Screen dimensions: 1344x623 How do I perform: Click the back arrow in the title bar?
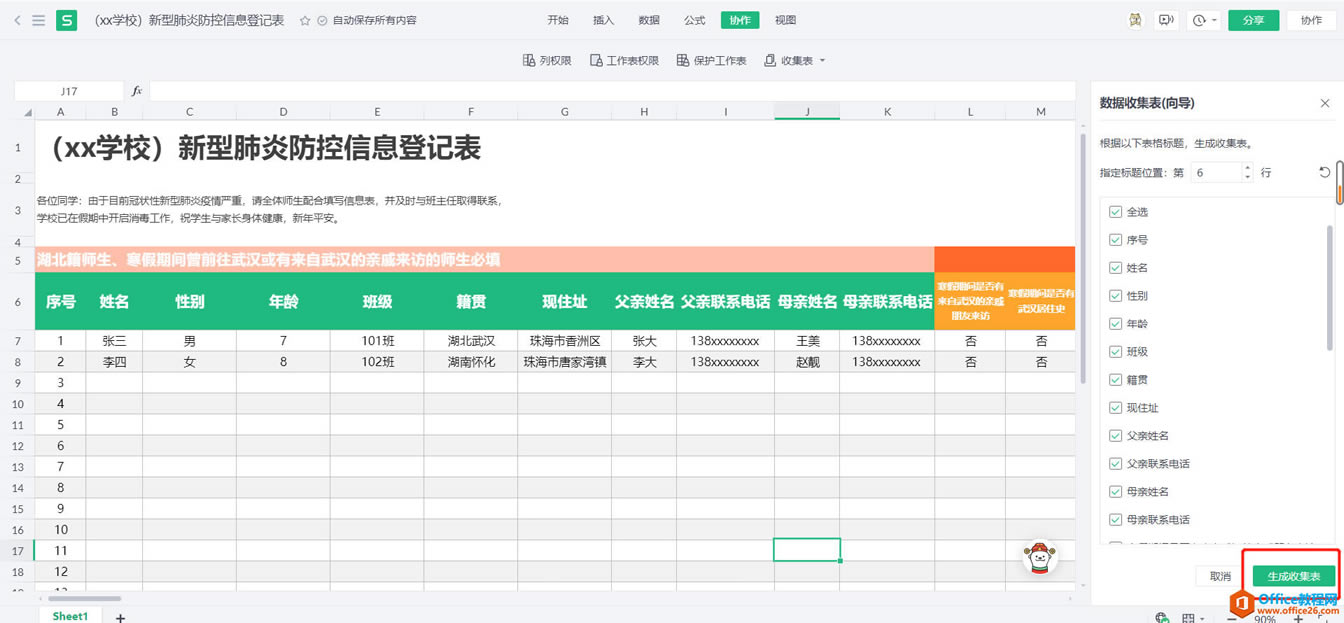point(17,20)
